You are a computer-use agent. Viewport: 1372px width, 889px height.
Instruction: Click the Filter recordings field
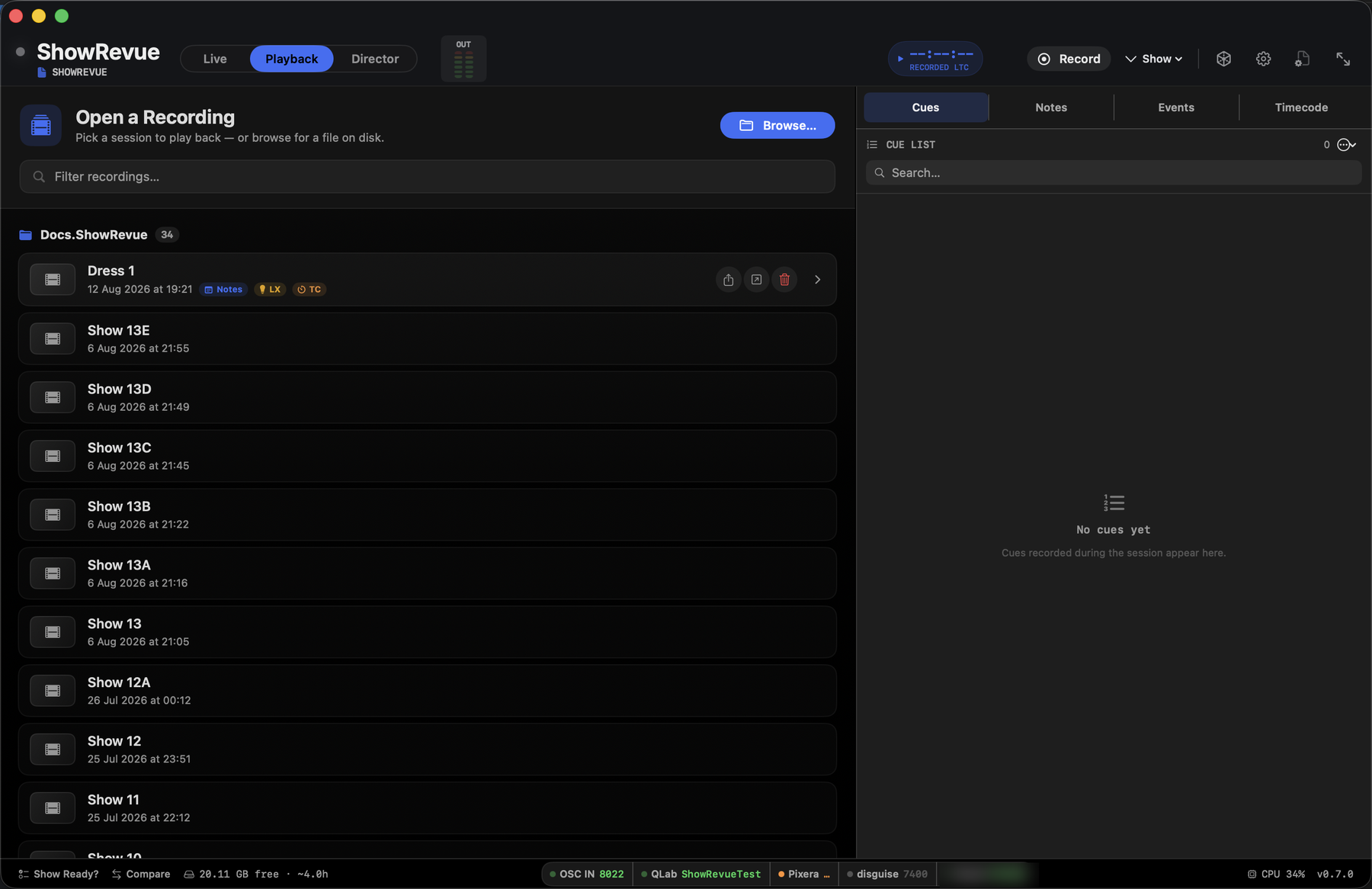click(428, 176)
